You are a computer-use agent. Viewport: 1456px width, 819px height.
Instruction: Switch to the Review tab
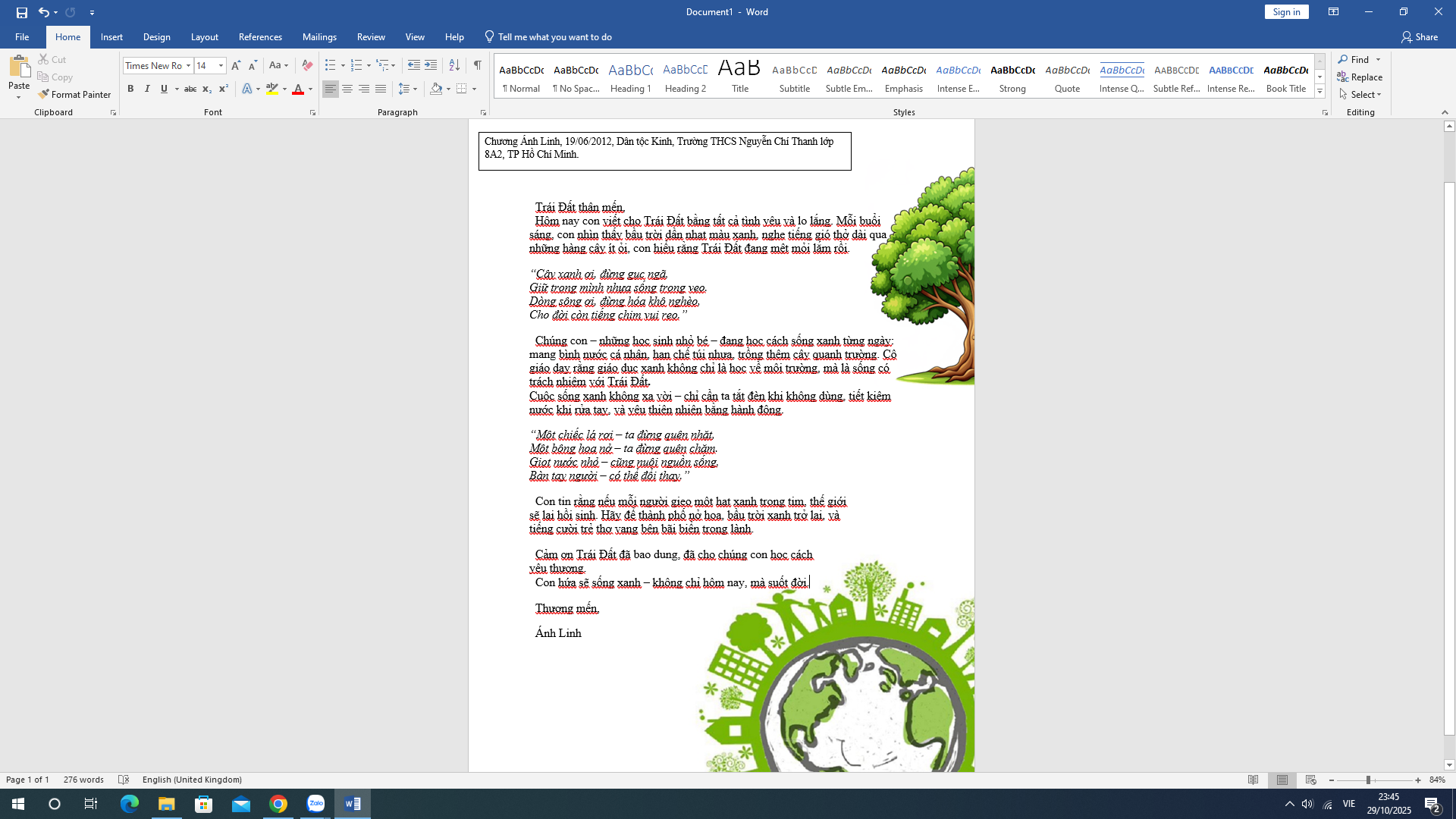coord(371,36)
